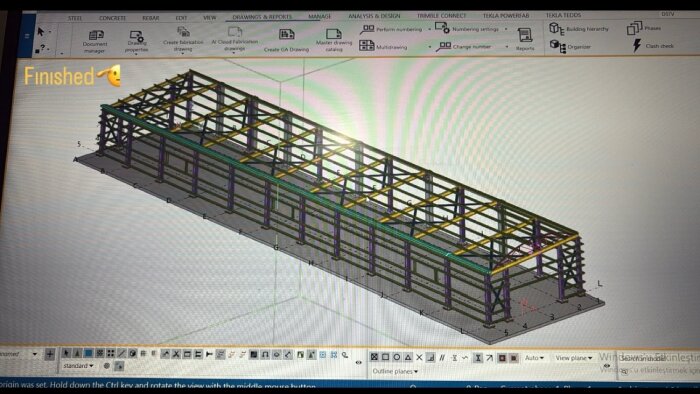Click the round icon beside standard dropdown
Image resolution: width=700 pixels, height=394 pixels.
pyautogui.click(x=106, y=365)
